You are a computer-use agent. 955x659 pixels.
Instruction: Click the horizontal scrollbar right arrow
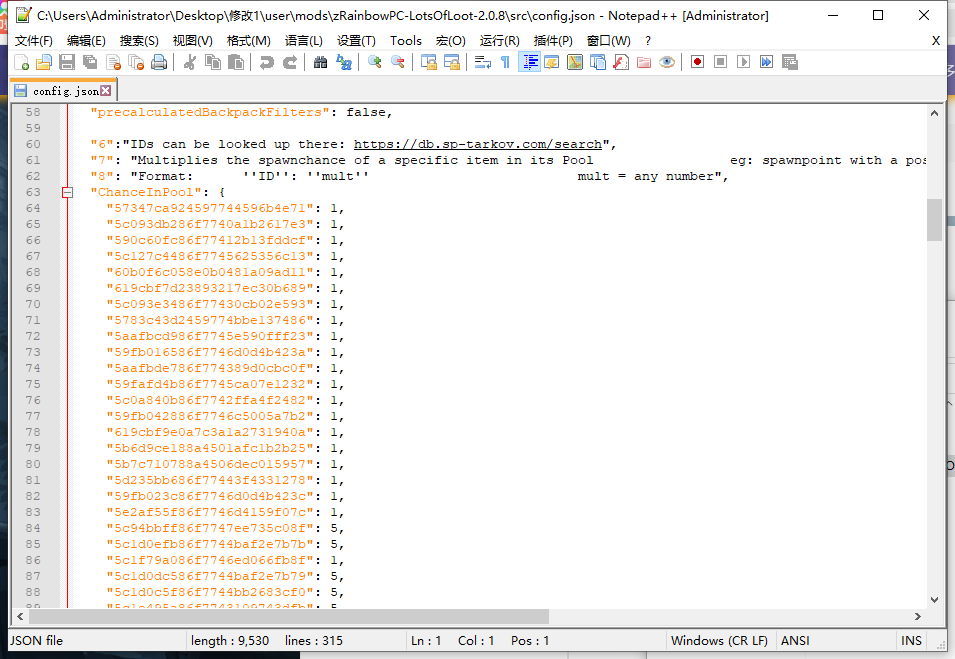tap(919, 617)
